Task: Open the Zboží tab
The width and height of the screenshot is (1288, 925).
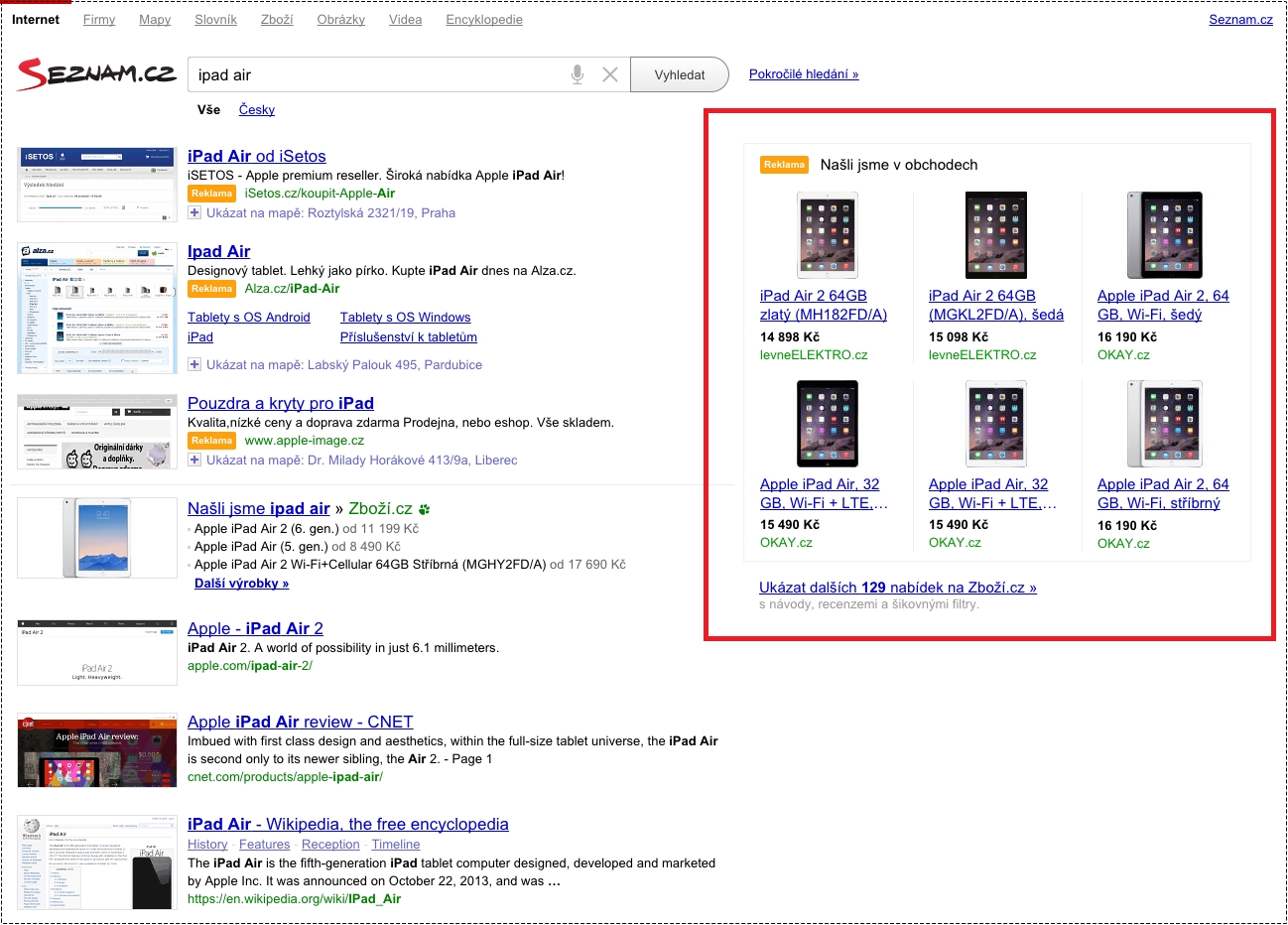Action: [277, 19]
